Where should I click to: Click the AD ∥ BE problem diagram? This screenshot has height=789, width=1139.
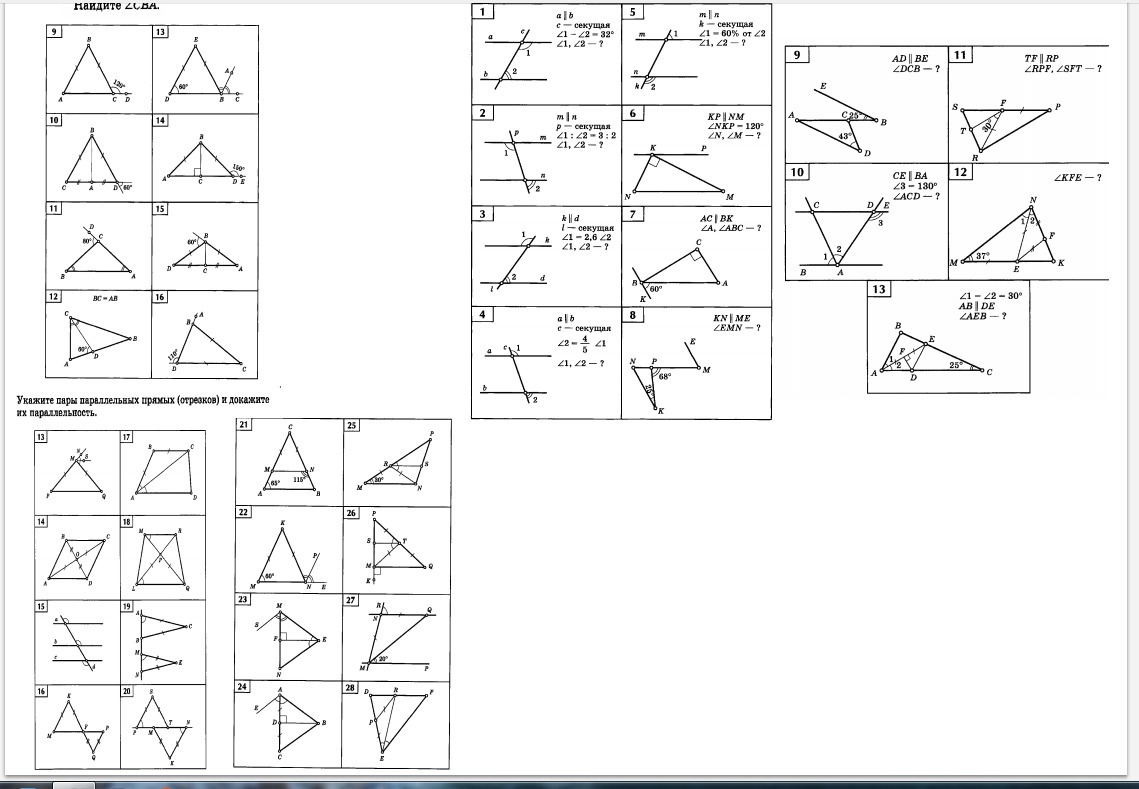coord(865,104)
